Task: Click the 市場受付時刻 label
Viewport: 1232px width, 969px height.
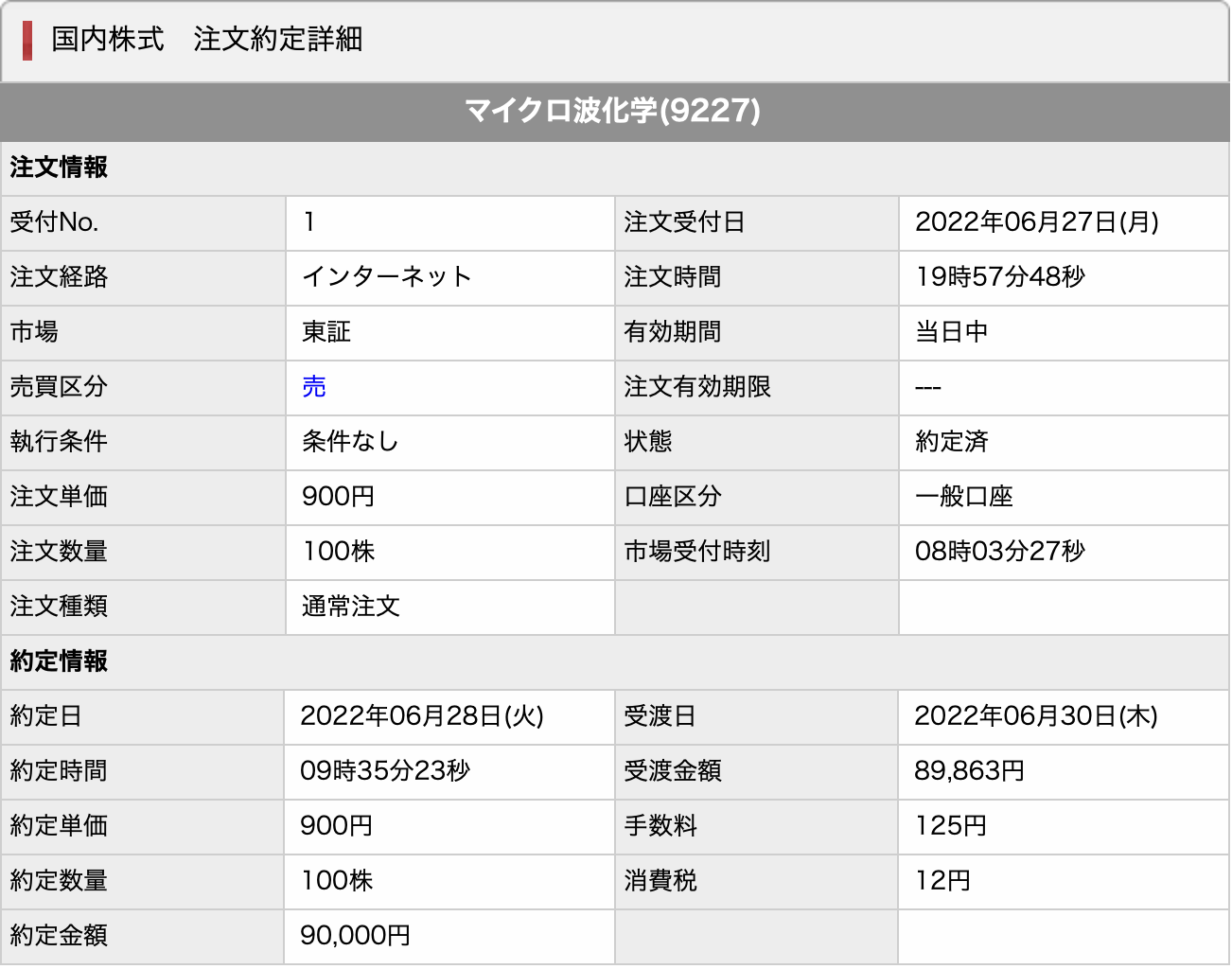Action: click(x=697, y=552)
